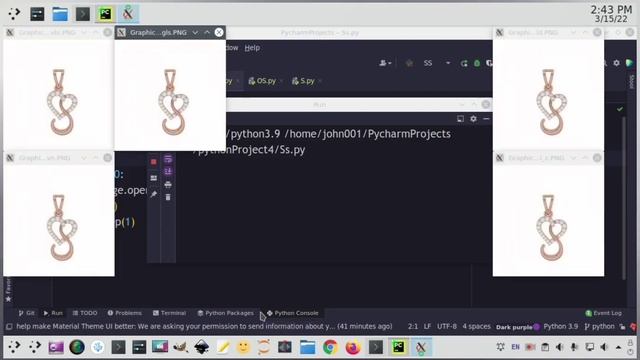This screenshot has width=640, height=360.
Task: Click the bottom-right pendant image window
Action: [x=548, y=220]
